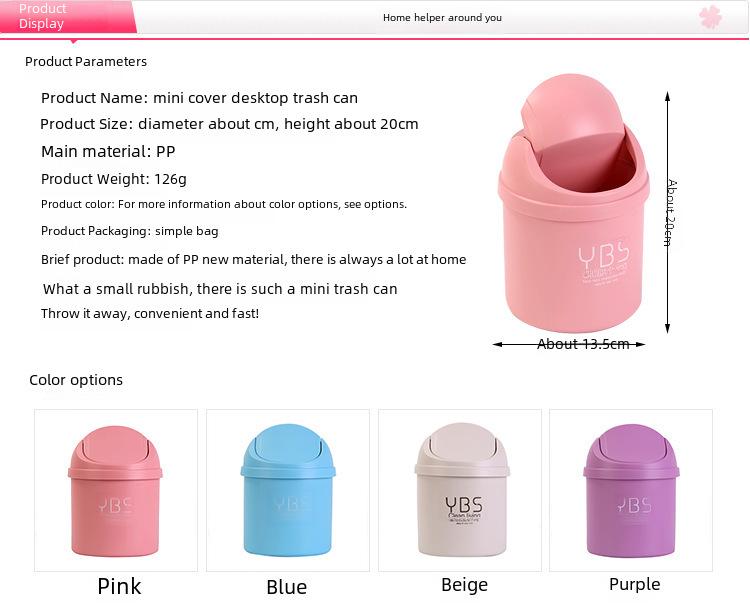Click the swing lid of large pink can
750x608 pixels.
click(573, 118)
